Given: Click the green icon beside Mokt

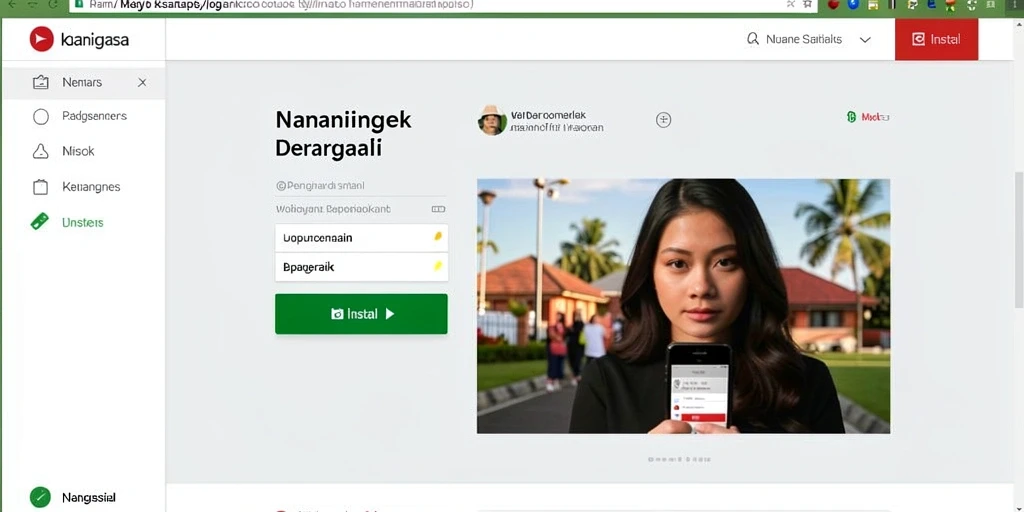Looking at the screenshot, I should coord(851,117).
